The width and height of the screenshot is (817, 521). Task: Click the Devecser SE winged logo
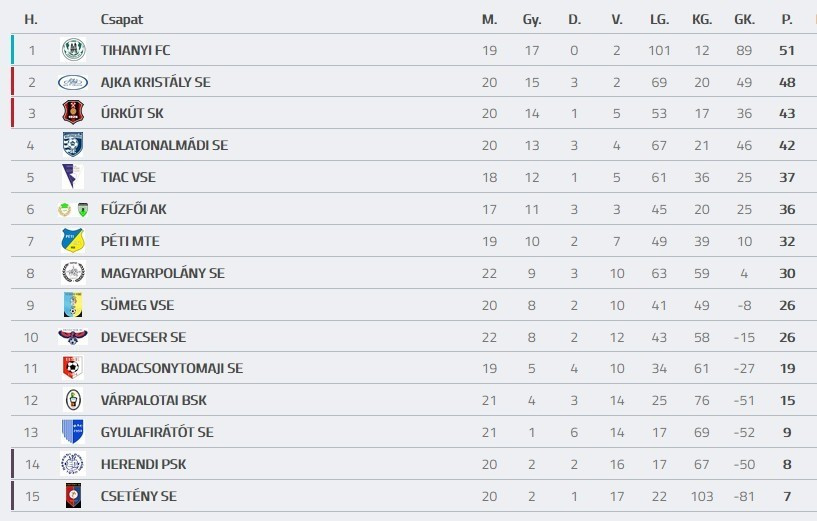[x=73, y=337]
